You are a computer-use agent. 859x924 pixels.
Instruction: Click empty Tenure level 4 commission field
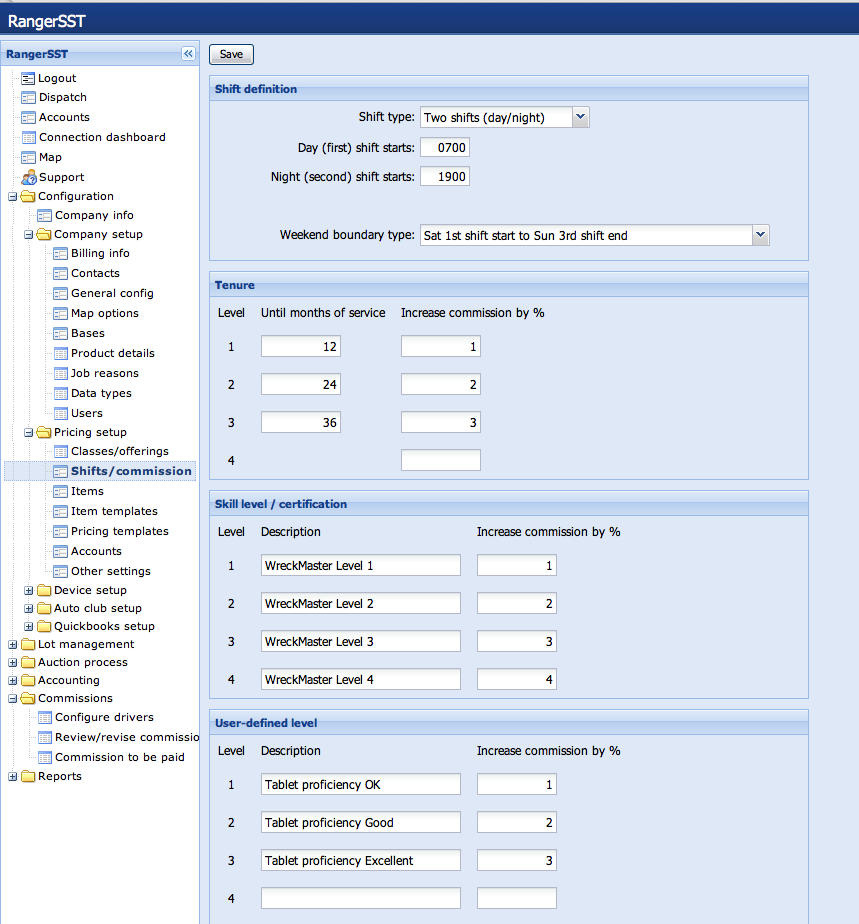(x=440, y=460)
